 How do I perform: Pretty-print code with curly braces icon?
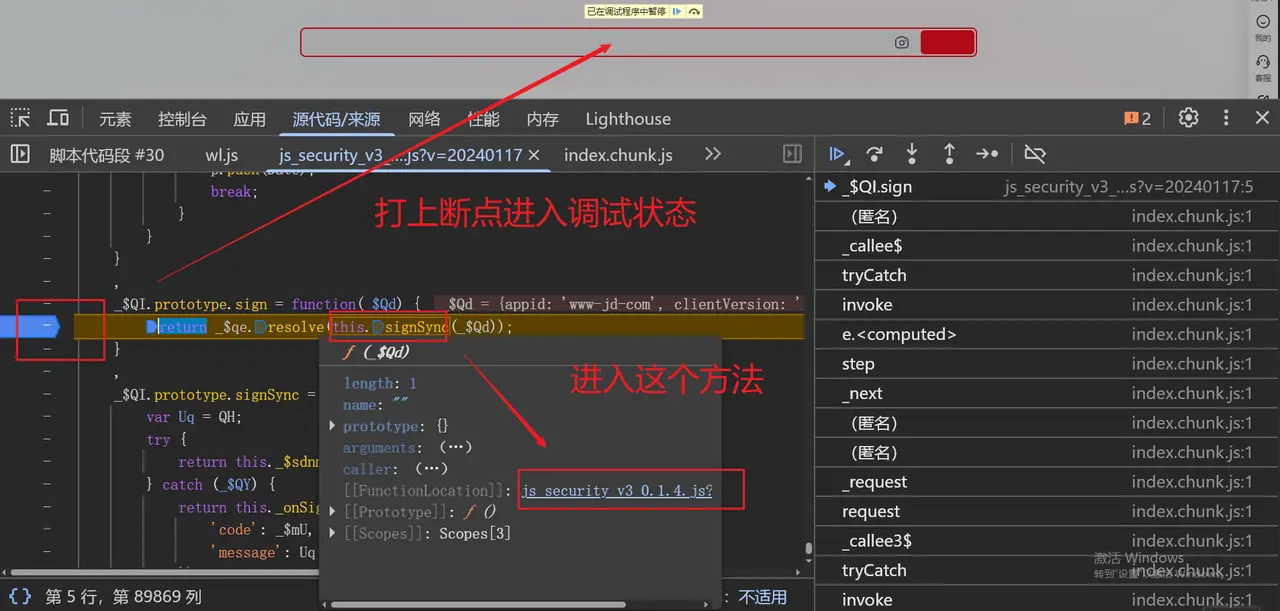click(20, 596)
